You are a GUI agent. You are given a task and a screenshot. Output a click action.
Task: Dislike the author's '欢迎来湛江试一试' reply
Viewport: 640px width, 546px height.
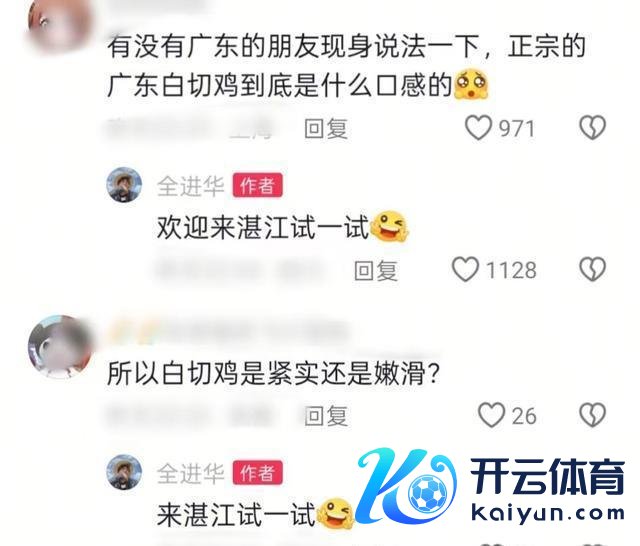(593, 269)
